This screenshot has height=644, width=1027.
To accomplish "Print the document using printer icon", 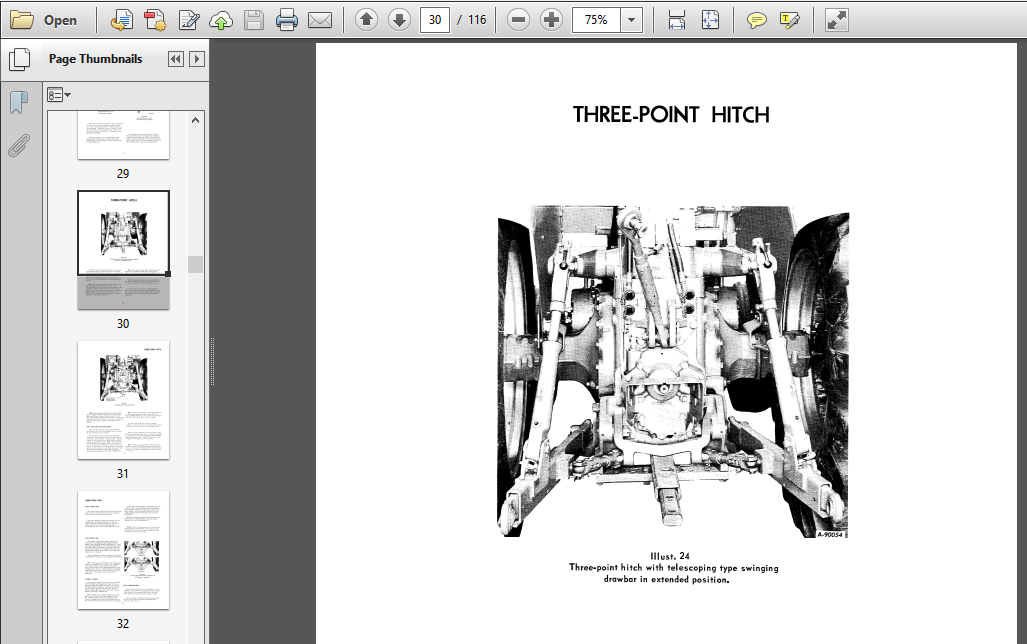I will [x=287, y=20].
